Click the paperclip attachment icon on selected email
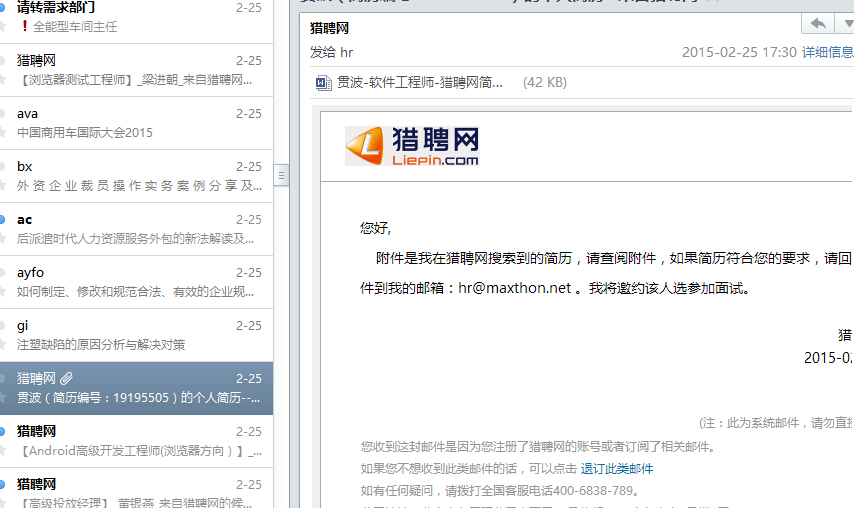This screenshot has width=854, height=508. (x=66, y=378)
